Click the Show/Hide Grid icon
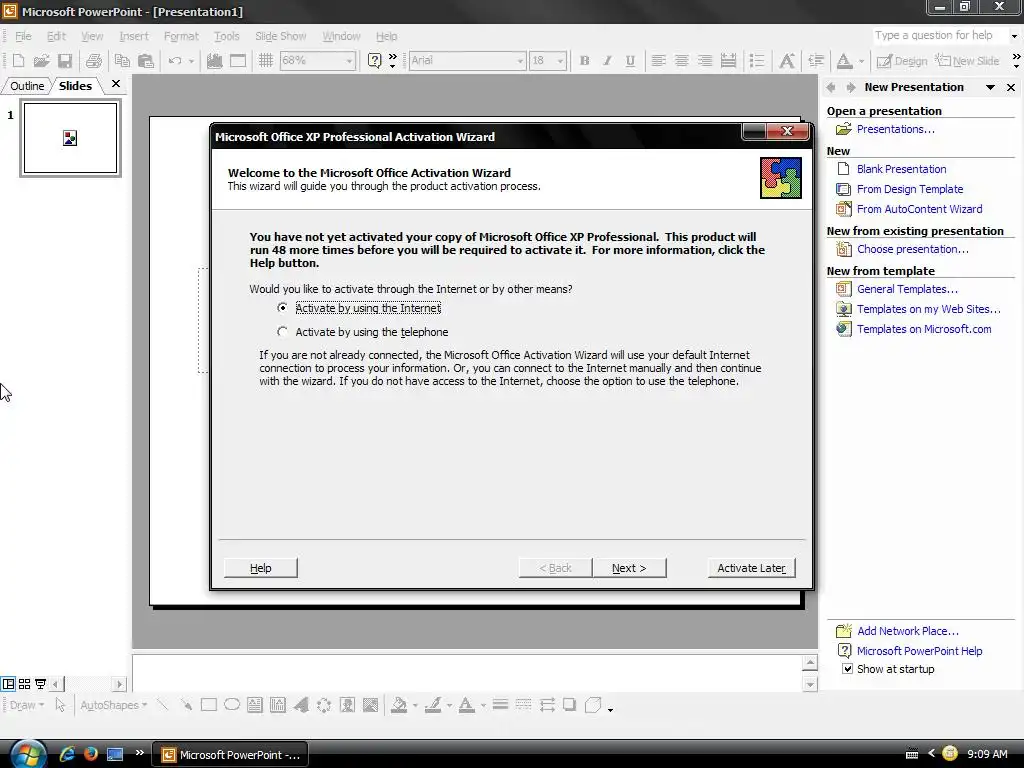This screenshot has height=768, width=1024. [266, 61]
